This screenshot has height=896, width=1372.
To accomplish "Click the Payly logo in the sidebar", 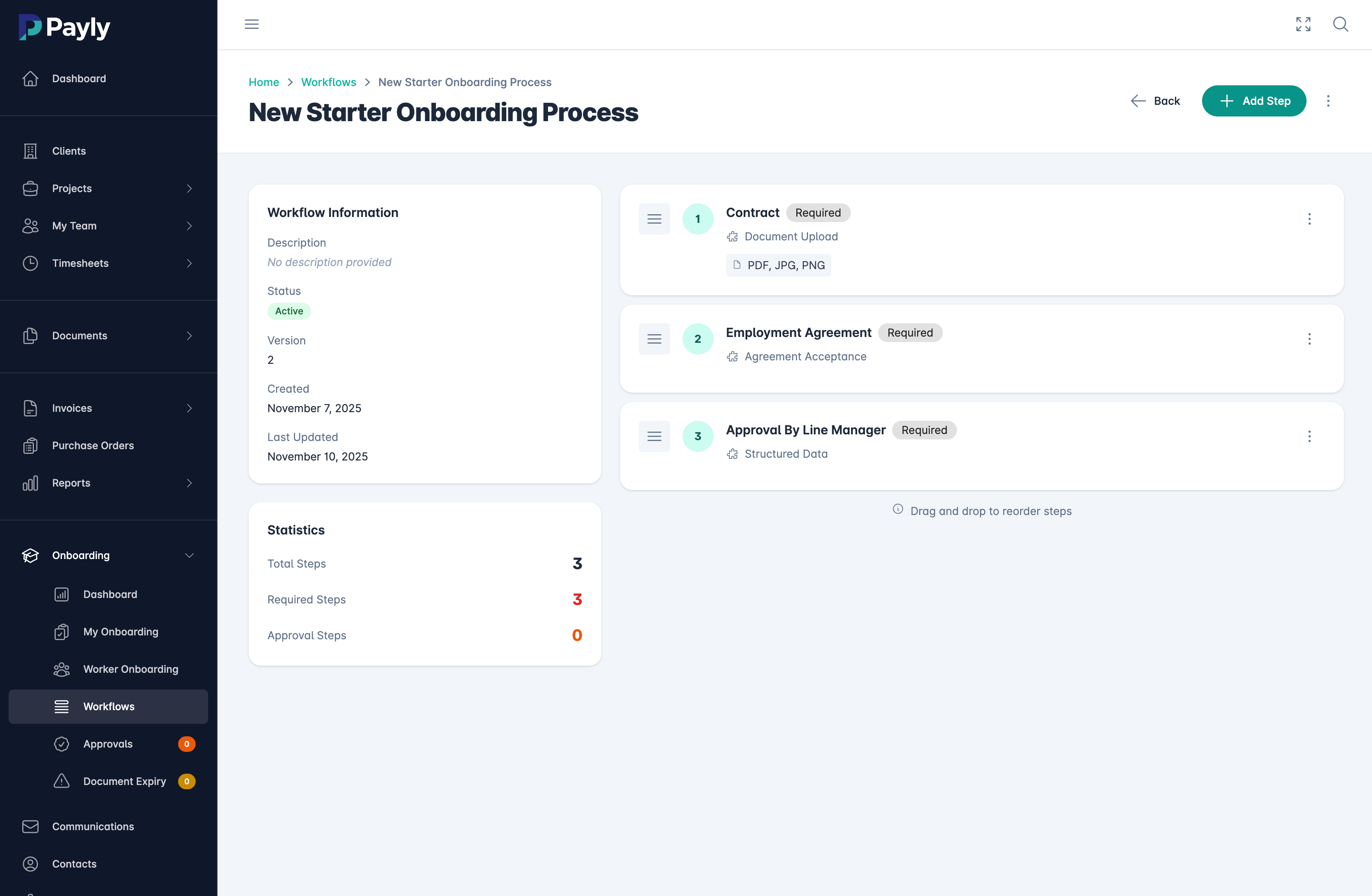I will click(x=64, y=26).
